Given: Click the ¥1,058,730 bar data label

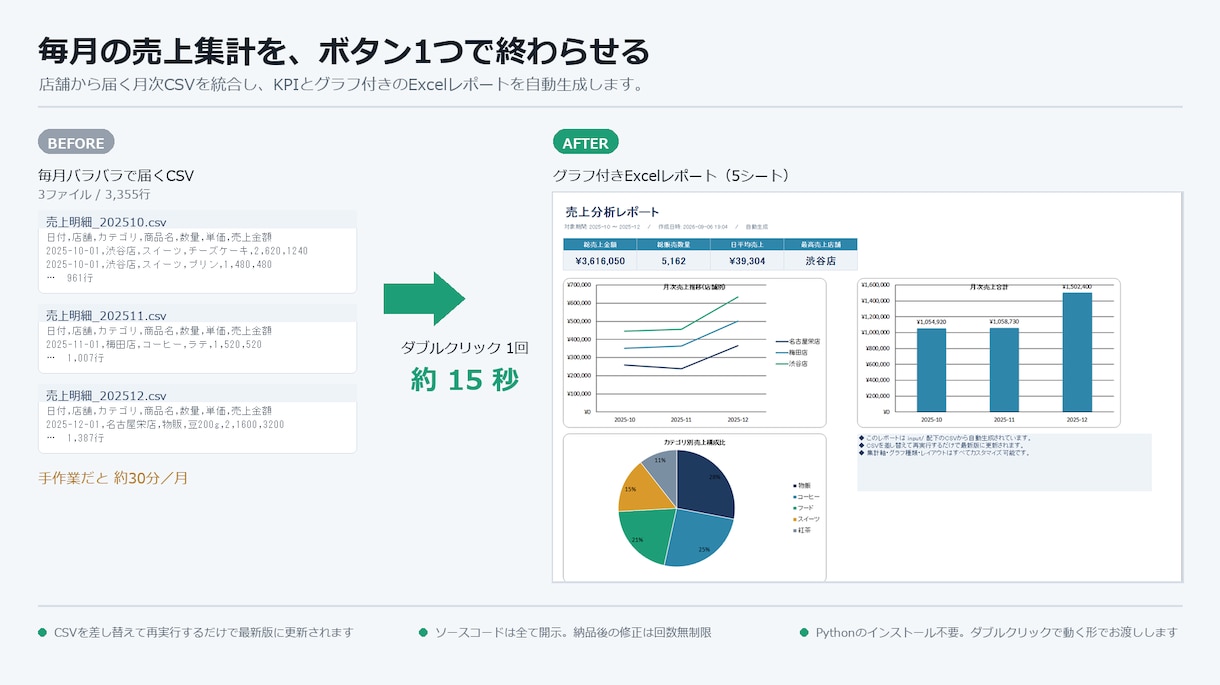Looking at the screenshot, I should [x=1004, y=322].
